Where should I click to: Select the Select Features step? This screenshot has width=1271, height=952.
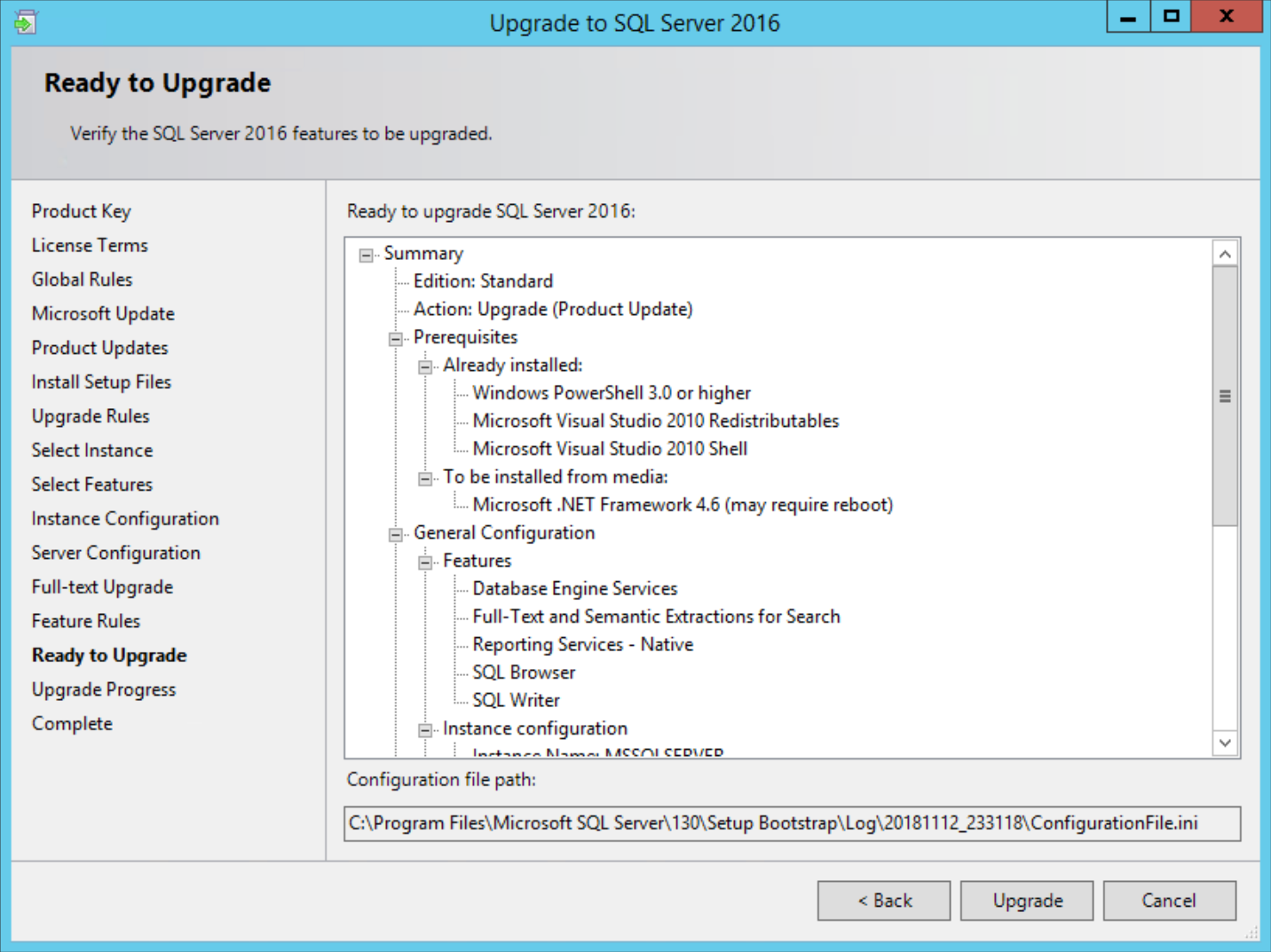tap(92, 484)
